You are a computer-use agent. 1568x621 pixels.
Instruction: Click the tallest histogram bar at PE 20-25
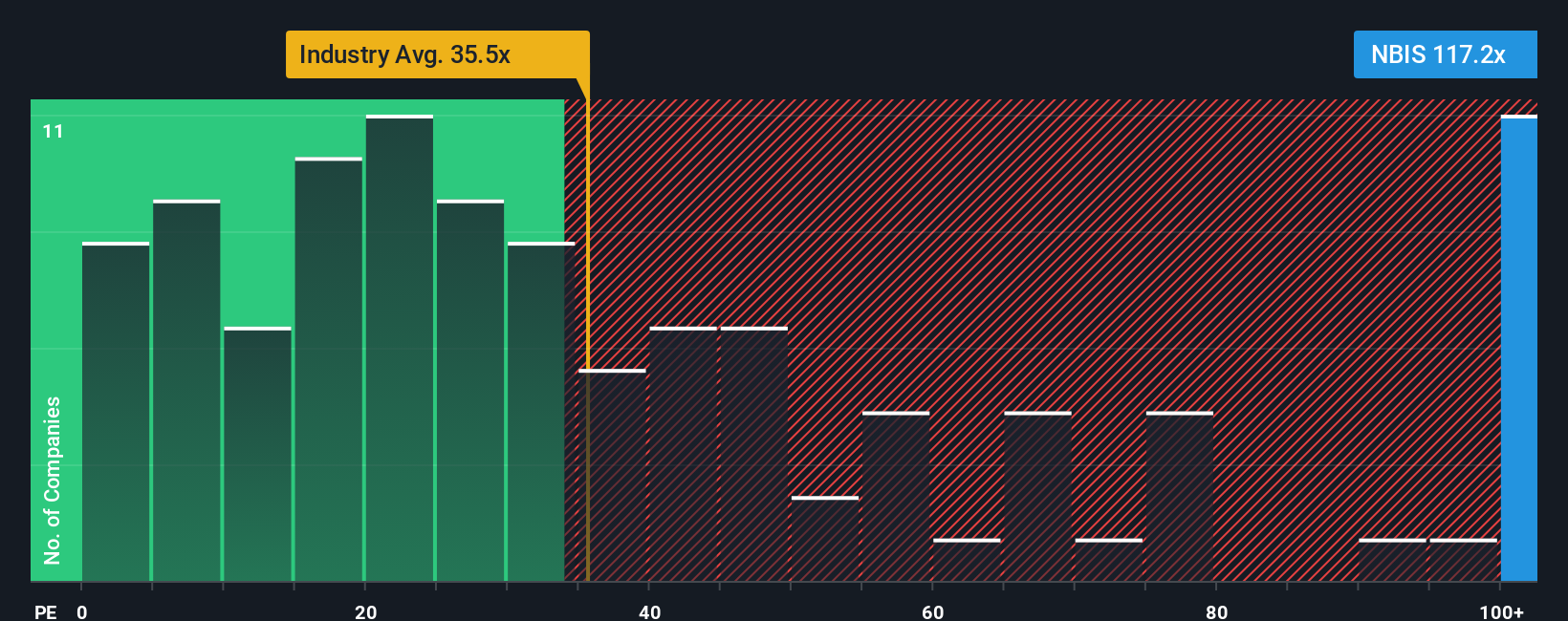(400, 348)
